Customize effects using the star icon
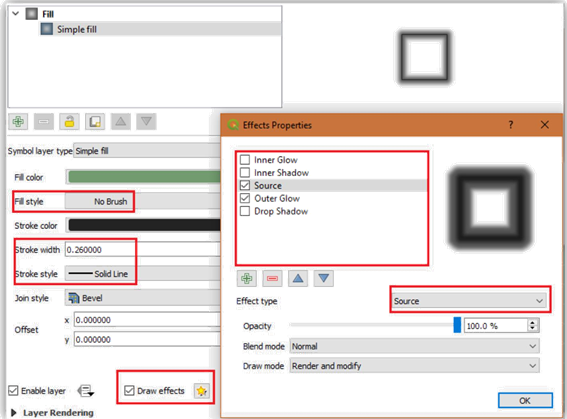 (x=201, y=391)
